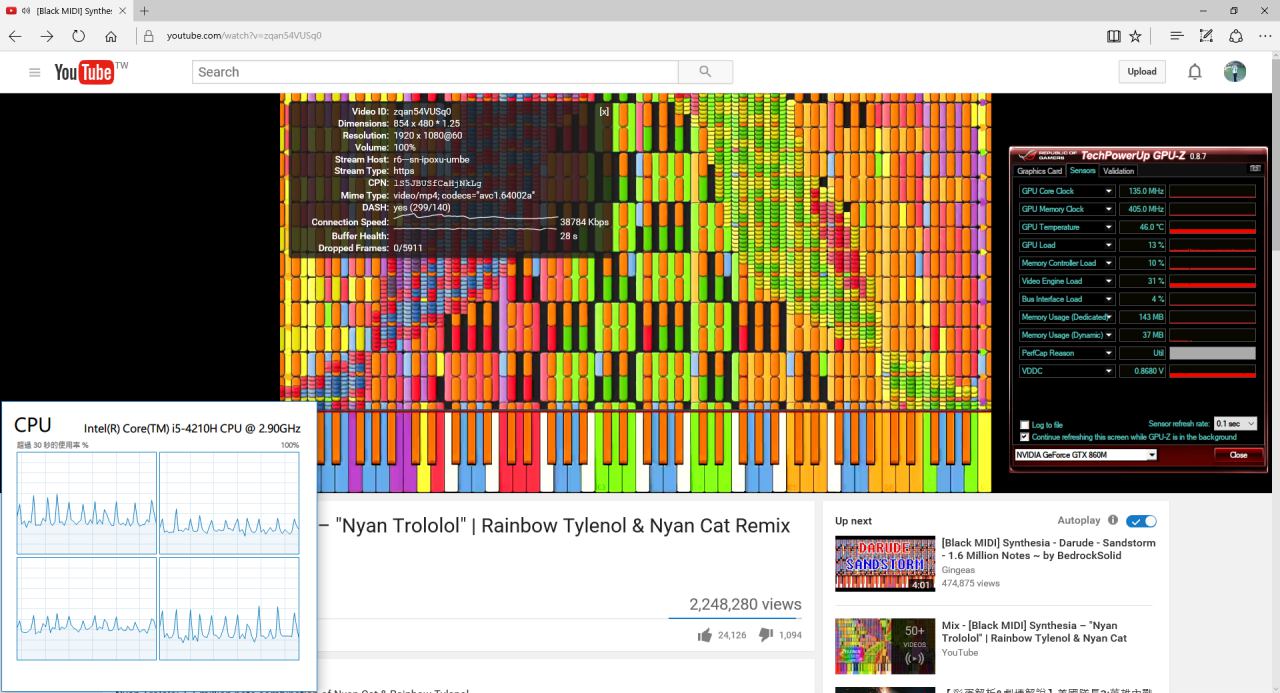Toggle the Autoplay switch
Viewport: 1280px width, 693px height.
(x=1141, y=521)
